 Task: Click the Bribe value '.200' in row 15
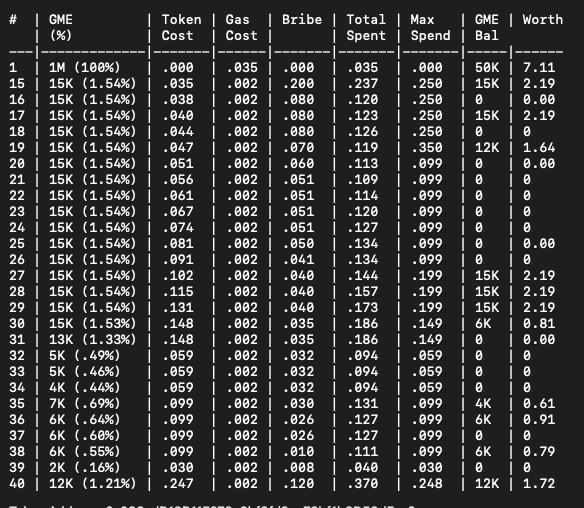point(298,83)
